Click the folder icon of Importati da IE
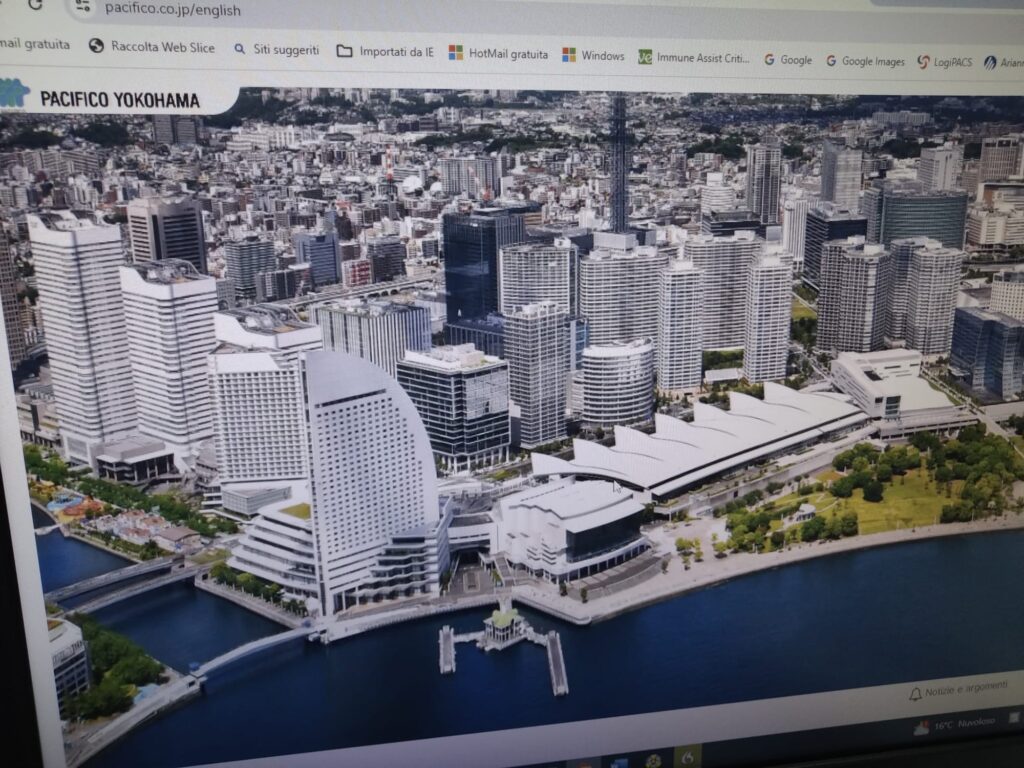Image resolution: width=1024 pixels, height=768 pixels. click(x=344, y=51)
